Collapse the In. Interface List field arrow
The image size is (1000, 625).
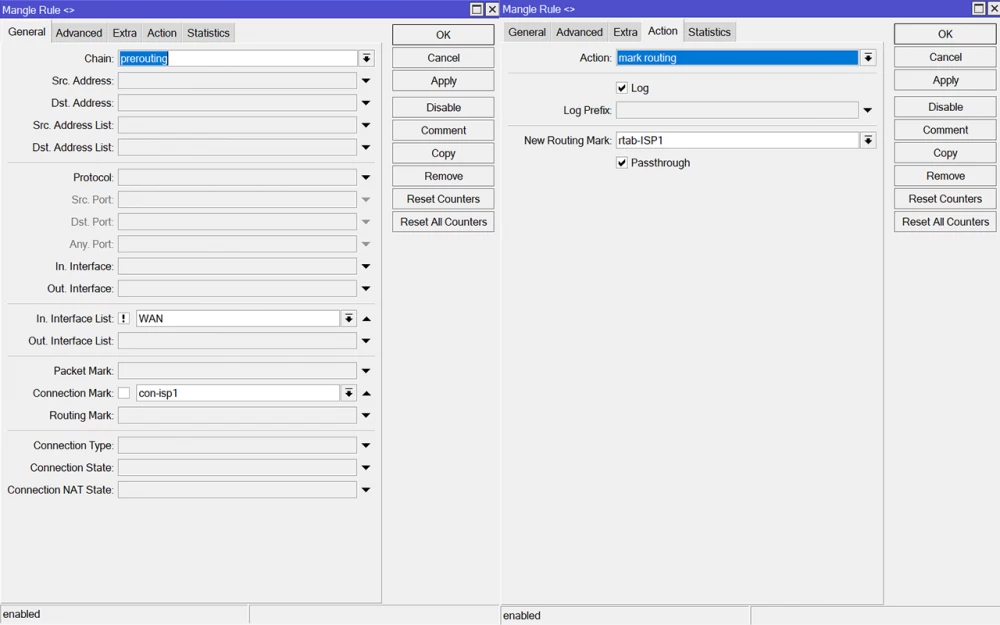(366, 319)
